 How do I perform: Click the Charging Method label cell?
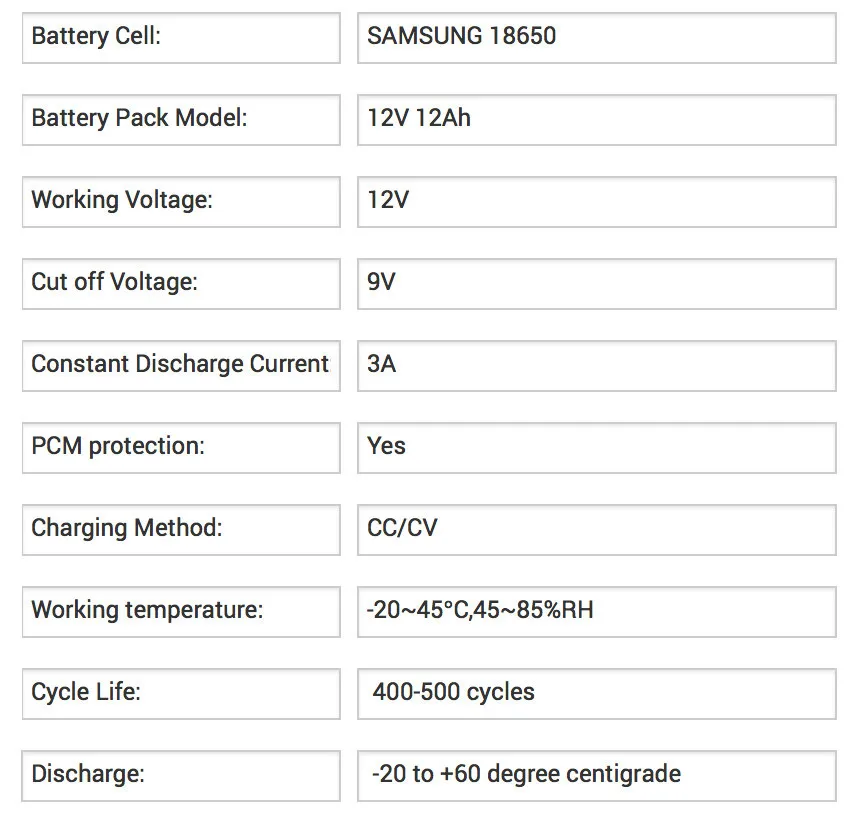point(181,530)
